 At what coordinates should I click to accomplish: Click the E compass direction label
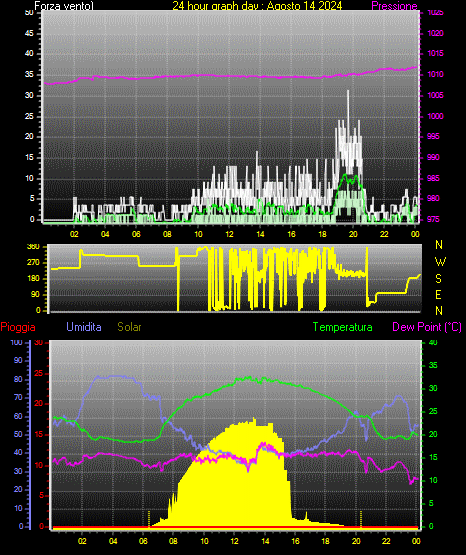click(438, 295)
